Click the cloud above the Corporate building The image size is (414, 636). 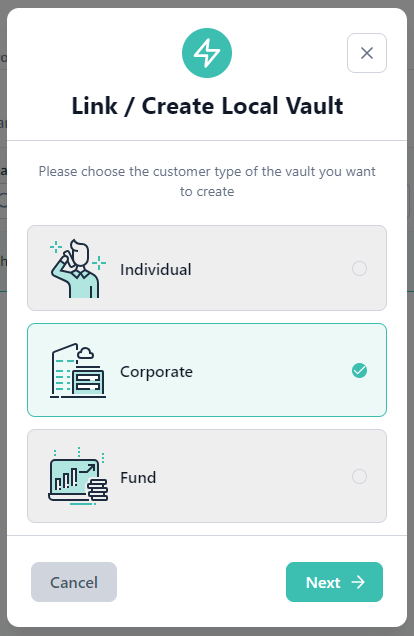pyautogui.click(x=86, y=353)
